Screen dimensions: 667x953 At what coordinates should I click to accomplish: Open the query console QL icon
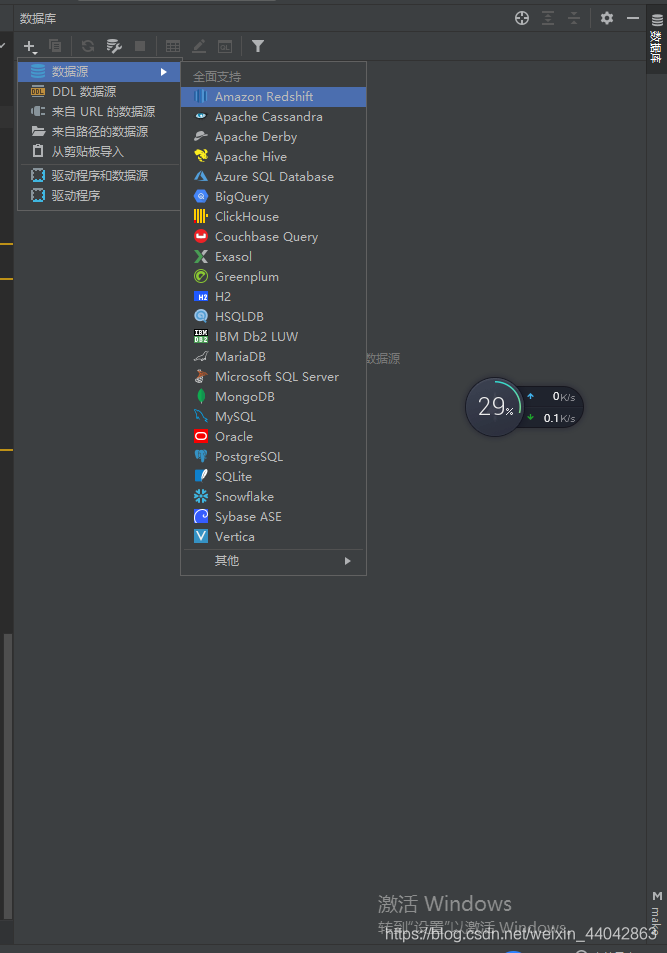(225, 46)
